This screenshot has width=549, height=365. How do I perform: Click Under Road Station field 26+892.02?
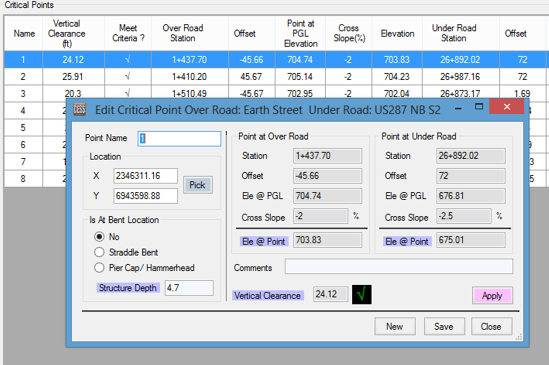pyautogui.click(x=471, y=156)
